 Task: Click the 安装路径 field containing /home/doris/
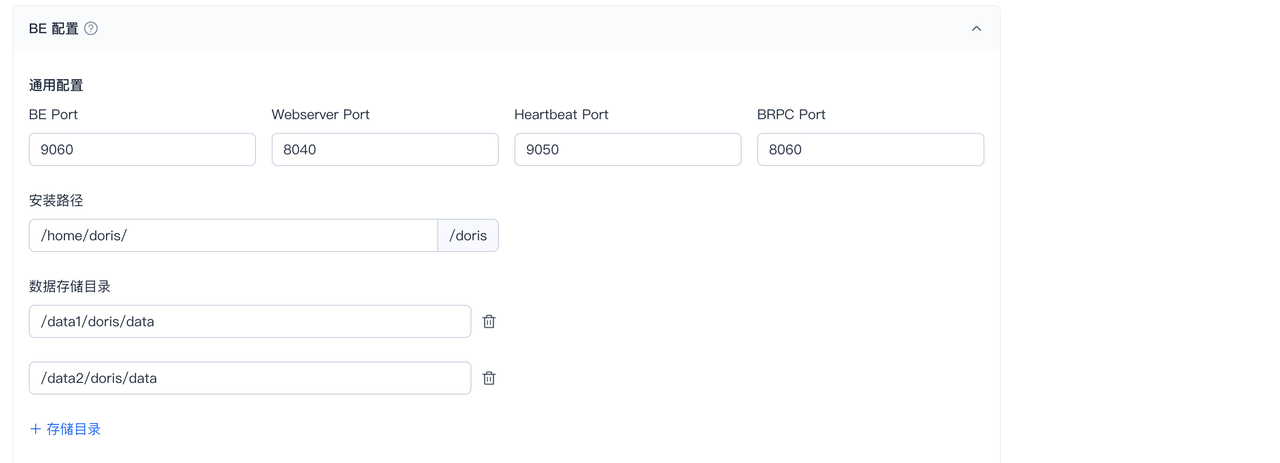click(233, 236)
